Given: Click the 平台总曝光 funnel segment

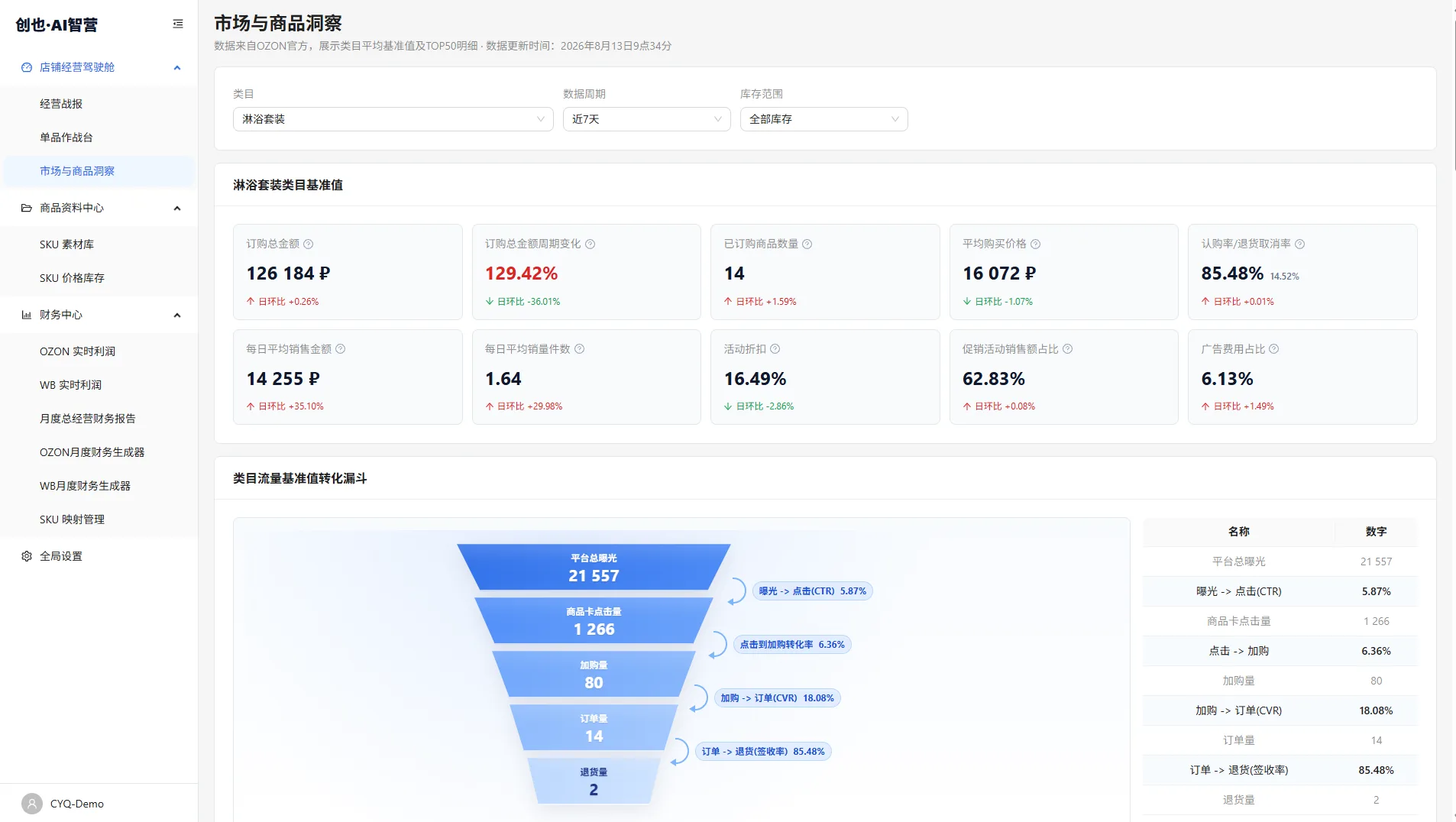Looking at the screenshot, I should tap(594, 567).
